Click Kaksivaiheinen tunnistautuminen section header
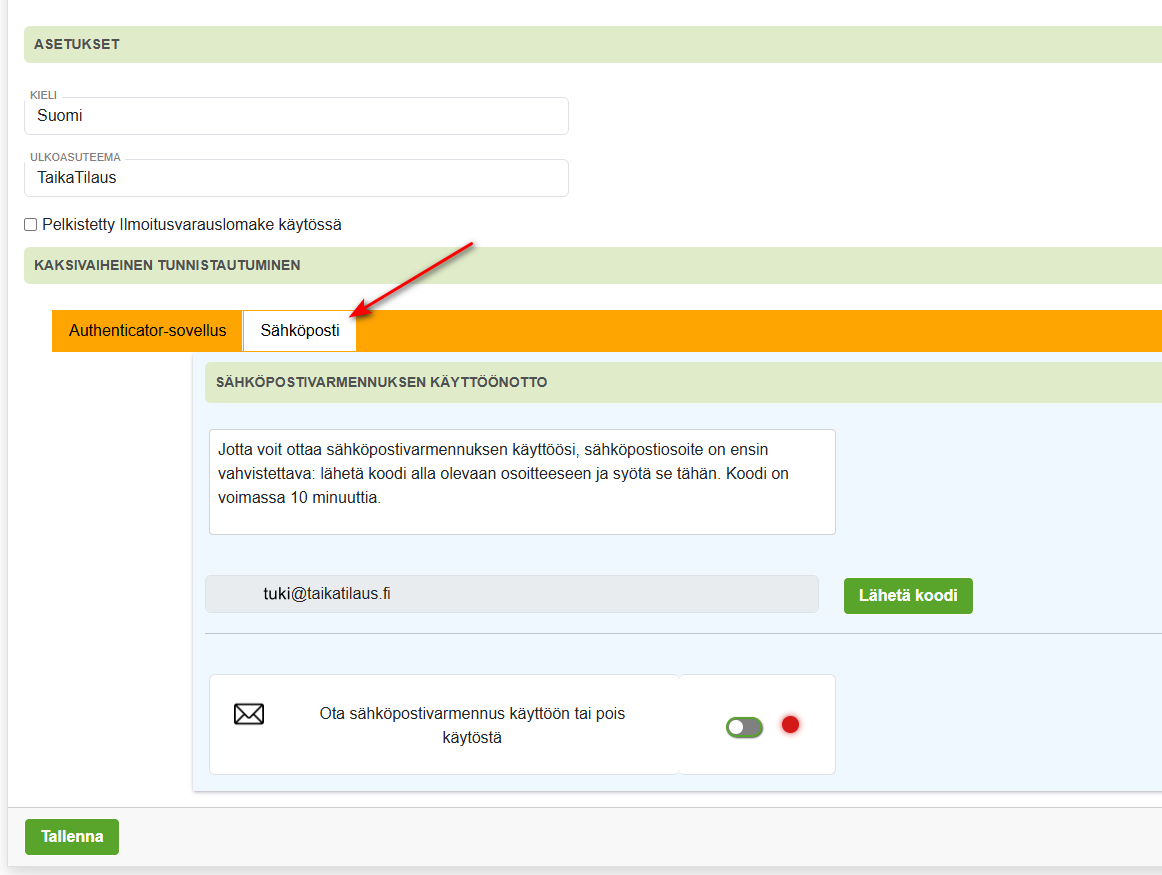 click(x=593, y=265)
